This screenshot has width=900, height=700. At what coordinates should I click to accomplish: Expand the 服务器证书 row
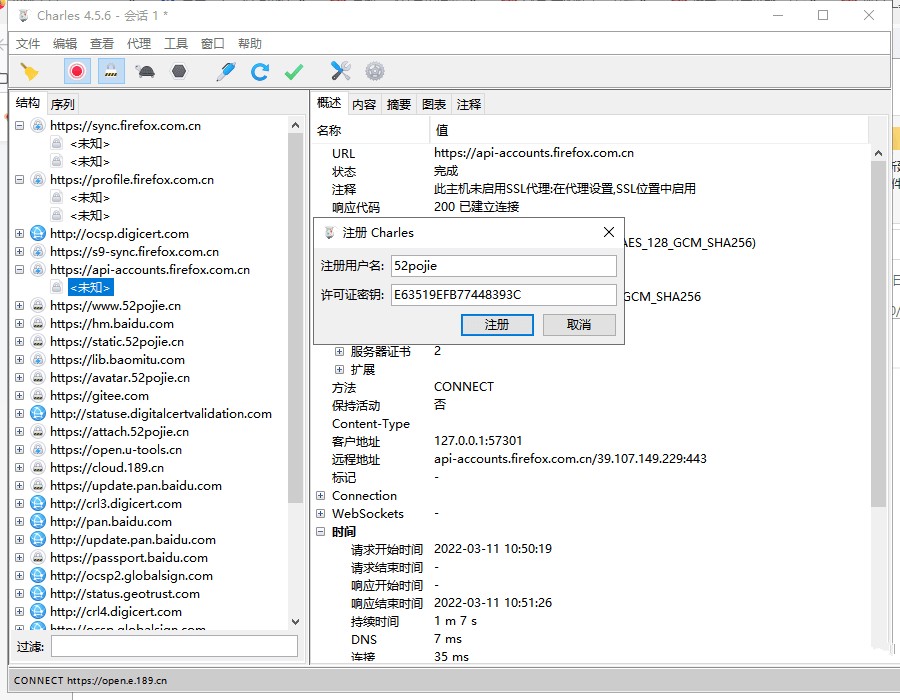339,351
